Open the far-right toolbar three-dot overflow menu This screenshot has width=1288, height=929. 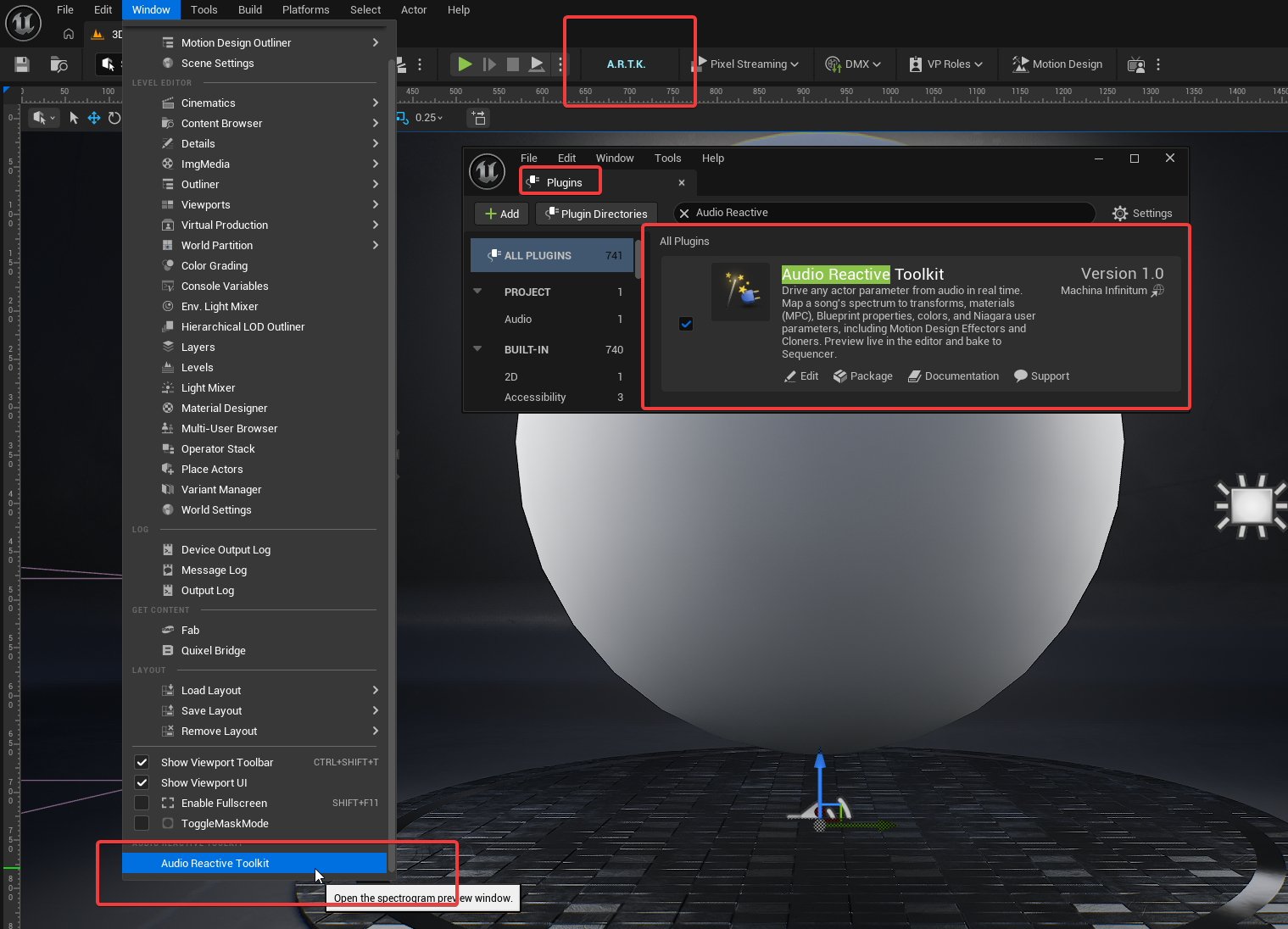1158,64
